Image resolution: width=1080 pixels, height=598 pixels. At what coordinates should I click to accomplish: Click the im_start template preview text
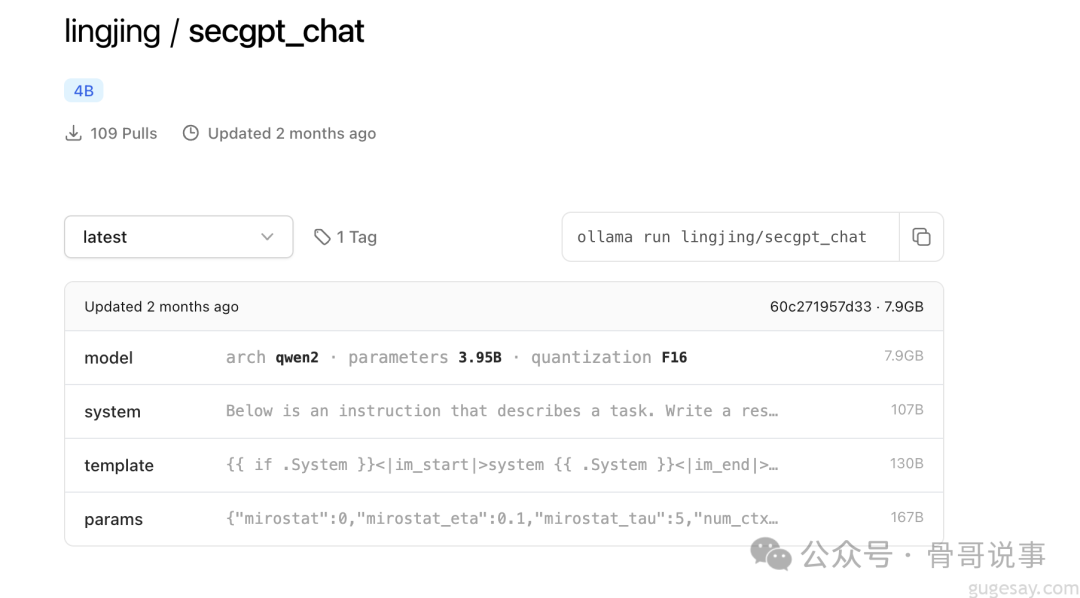[501, 464]
